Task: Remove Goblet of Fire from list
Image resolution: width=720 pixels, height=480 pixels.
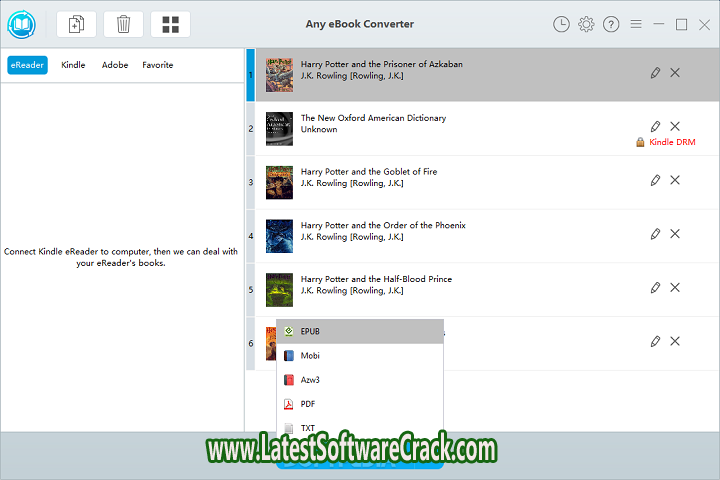Action: 675,180
